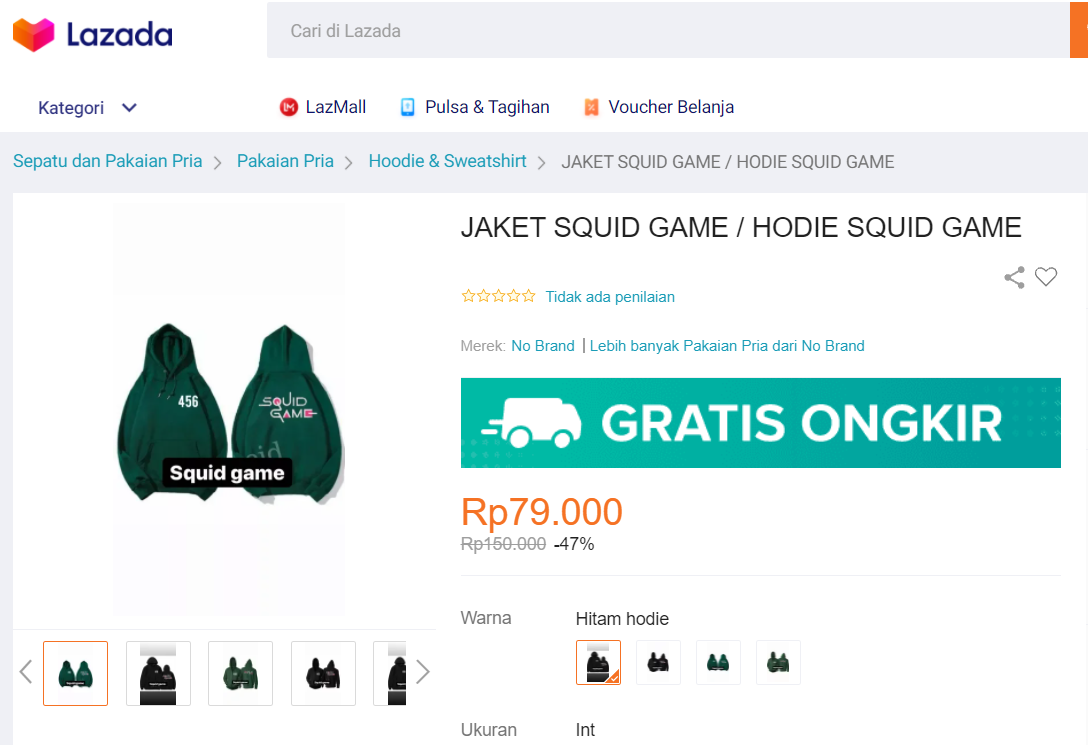Open the Pakaian Pria breadcrumb
This screenshot has width=1088, height=745.
tap(285, 161)
